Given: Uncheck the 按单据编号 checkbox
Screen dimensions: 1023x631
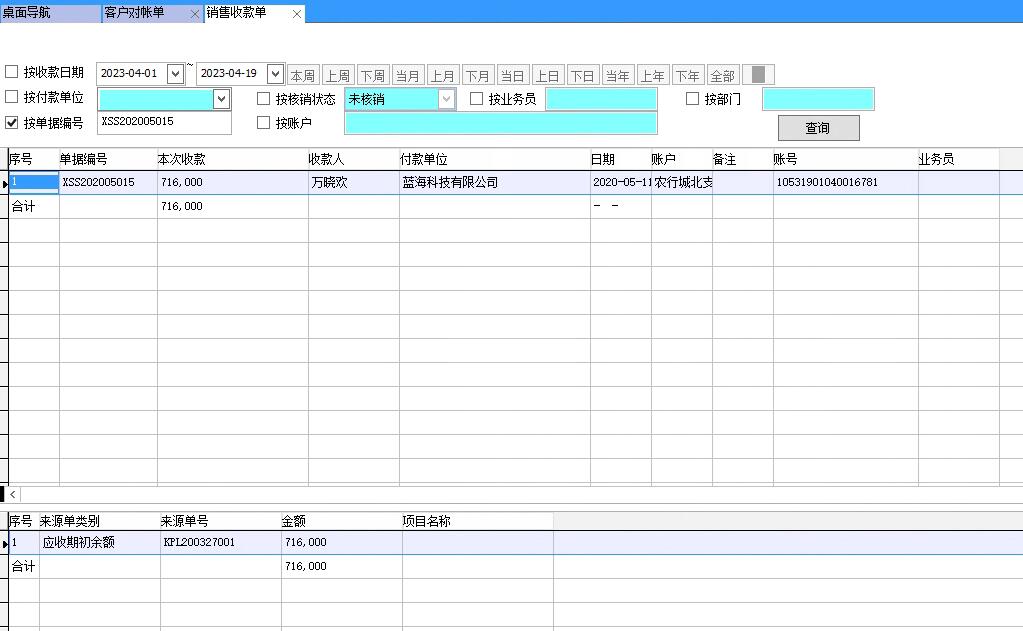Looking at the screenshot, I should pos(14,124).
